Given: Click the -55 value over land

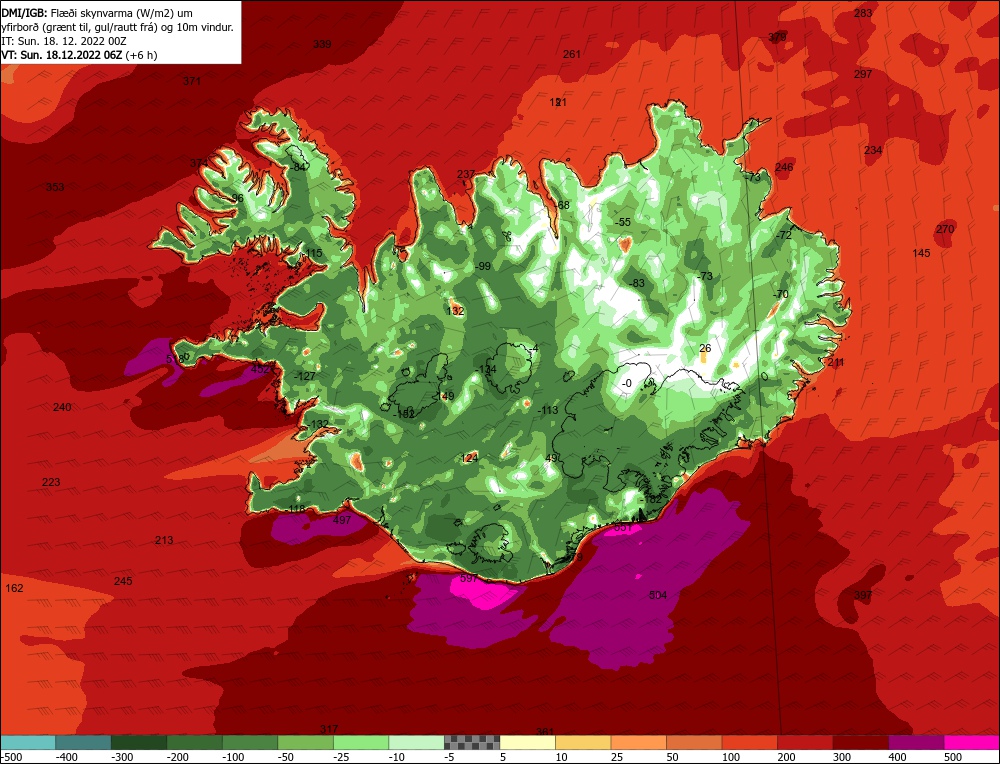Looking at the screenshot, I should pos(623,222).
